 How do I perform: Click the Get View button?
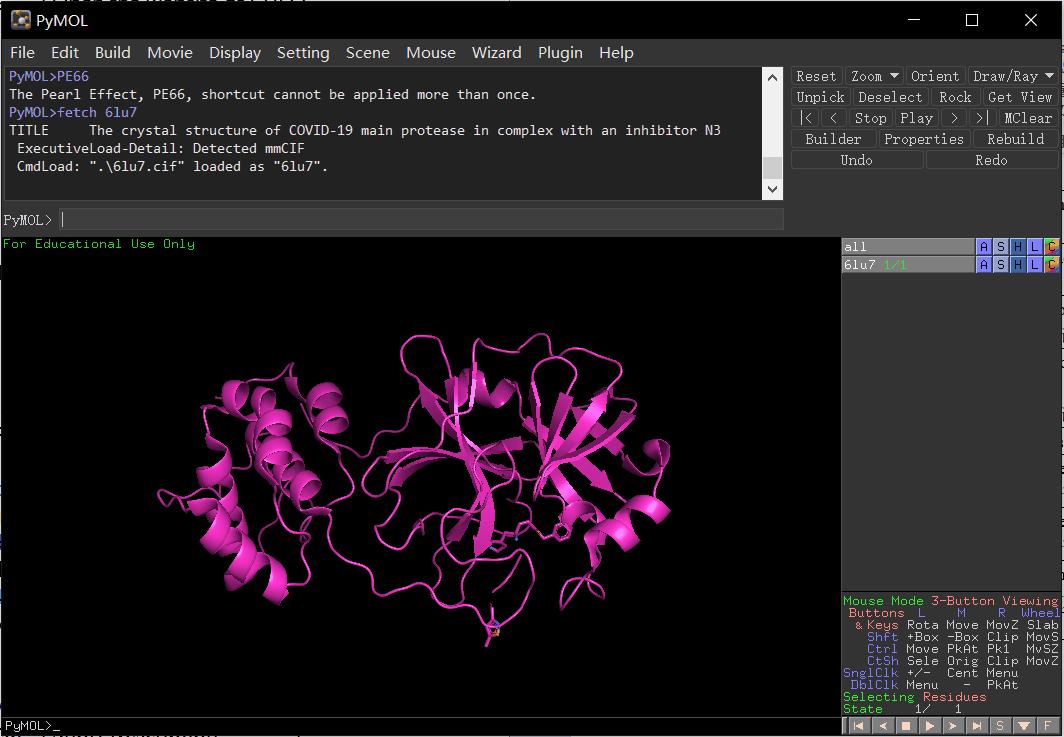click(x=1019, y=96)
